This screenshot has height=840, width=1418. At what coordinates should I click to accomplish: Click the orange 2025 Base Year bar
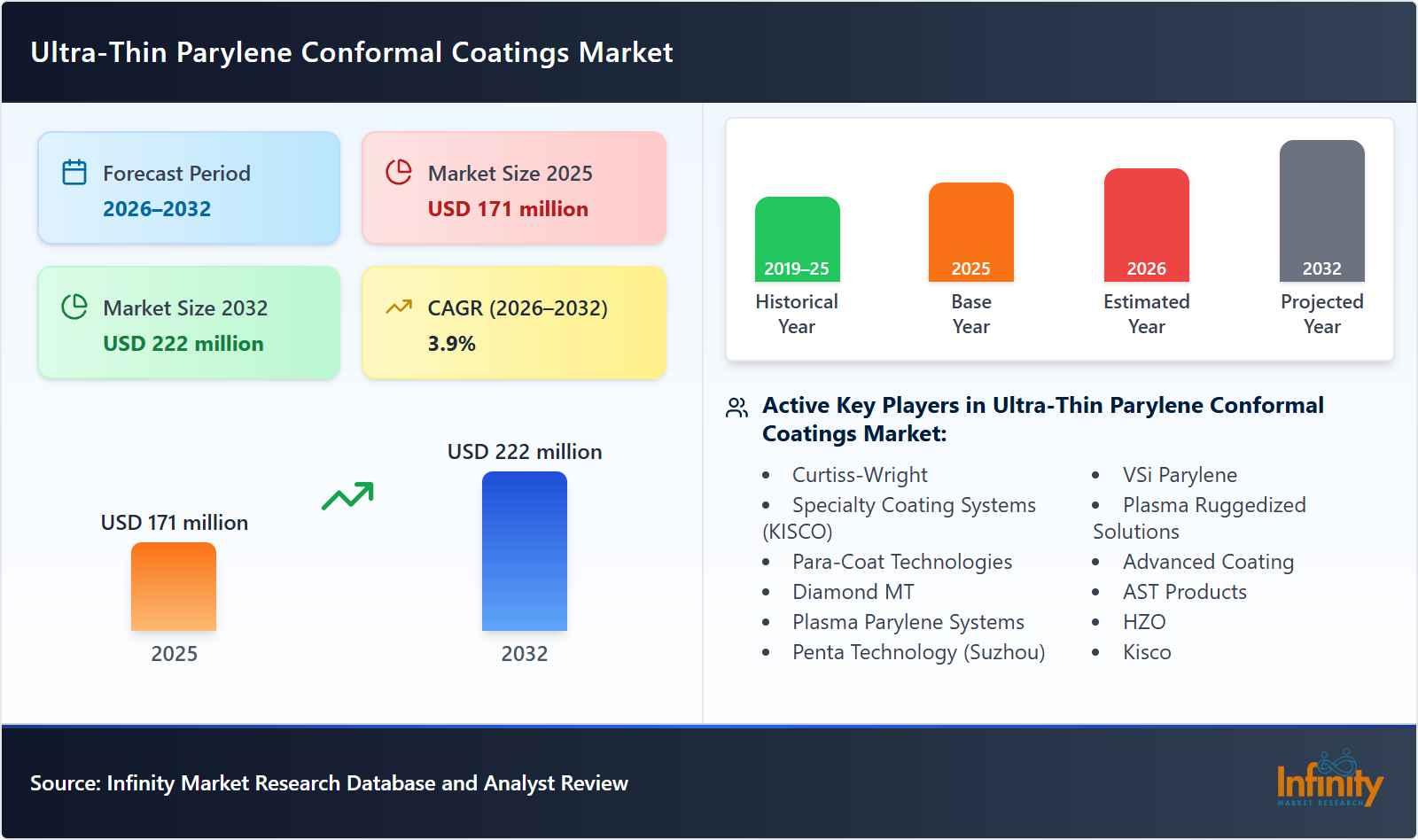970,232
